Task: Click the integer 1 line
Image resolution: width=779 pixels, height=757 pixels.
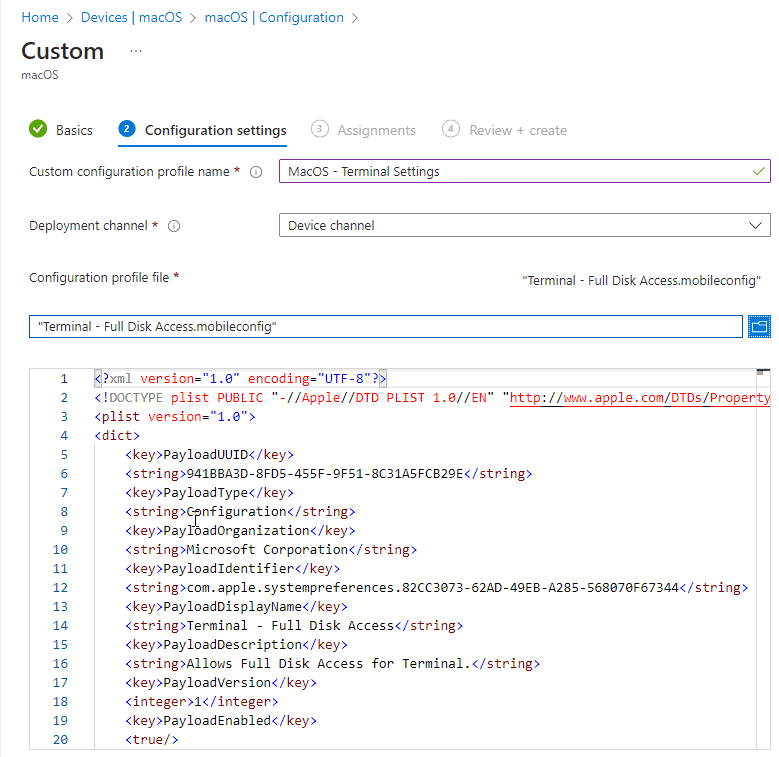Action: [x=202, y=702]
